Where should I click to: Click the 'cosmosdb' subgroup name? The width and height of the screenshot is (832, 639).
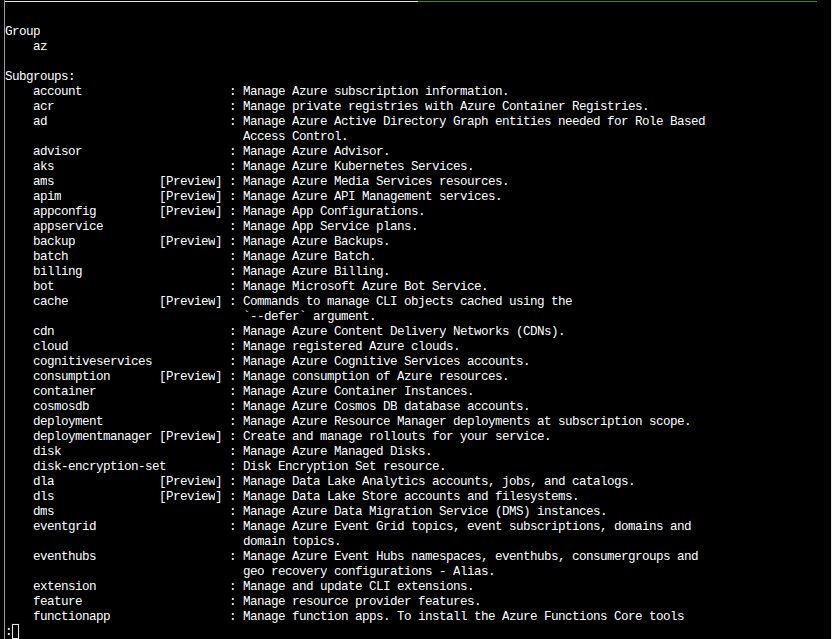pos(61,406)
